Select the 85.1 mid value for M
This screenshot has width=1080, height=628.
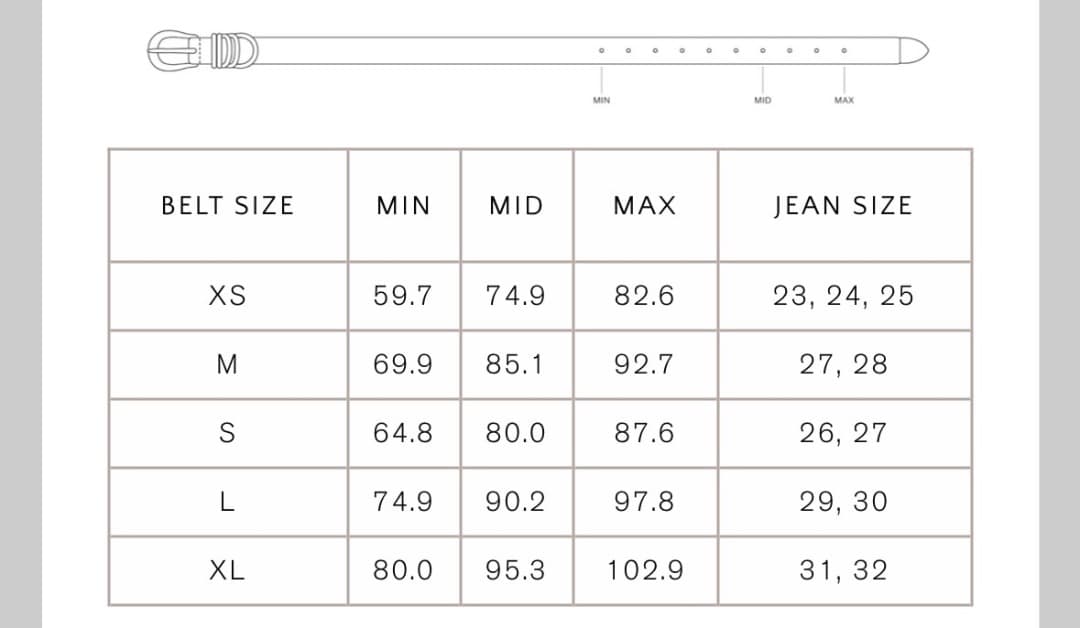pos(516,365)
